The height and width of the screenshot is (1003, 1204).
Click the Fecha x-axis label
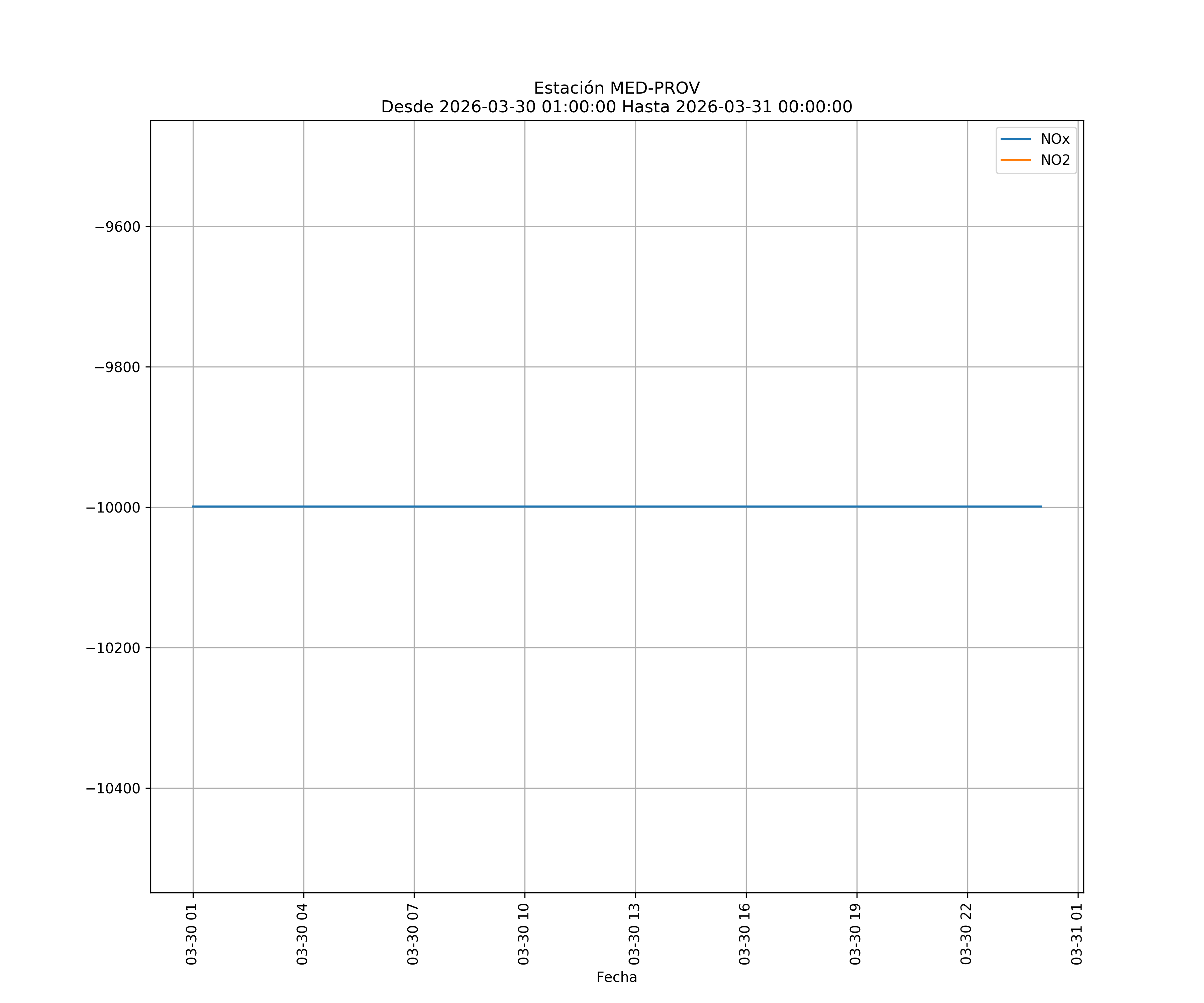[x=616, y=977]
